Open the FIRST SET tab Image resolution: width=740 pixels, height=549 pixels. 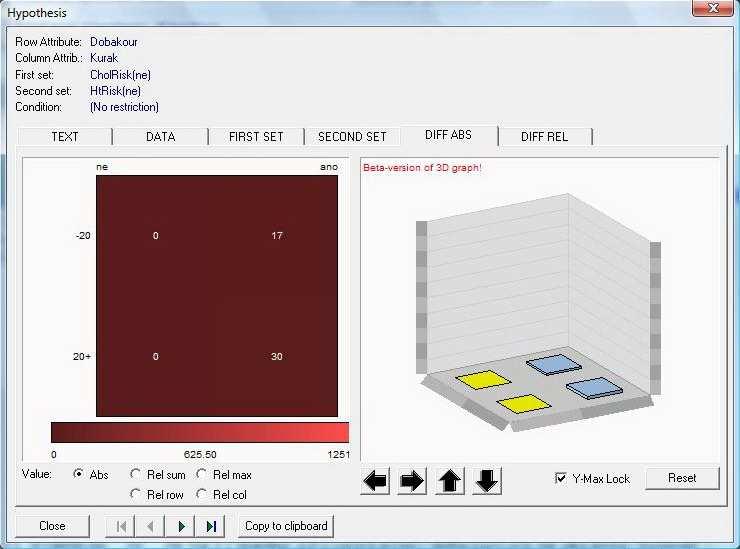click(x=256, y=137)
